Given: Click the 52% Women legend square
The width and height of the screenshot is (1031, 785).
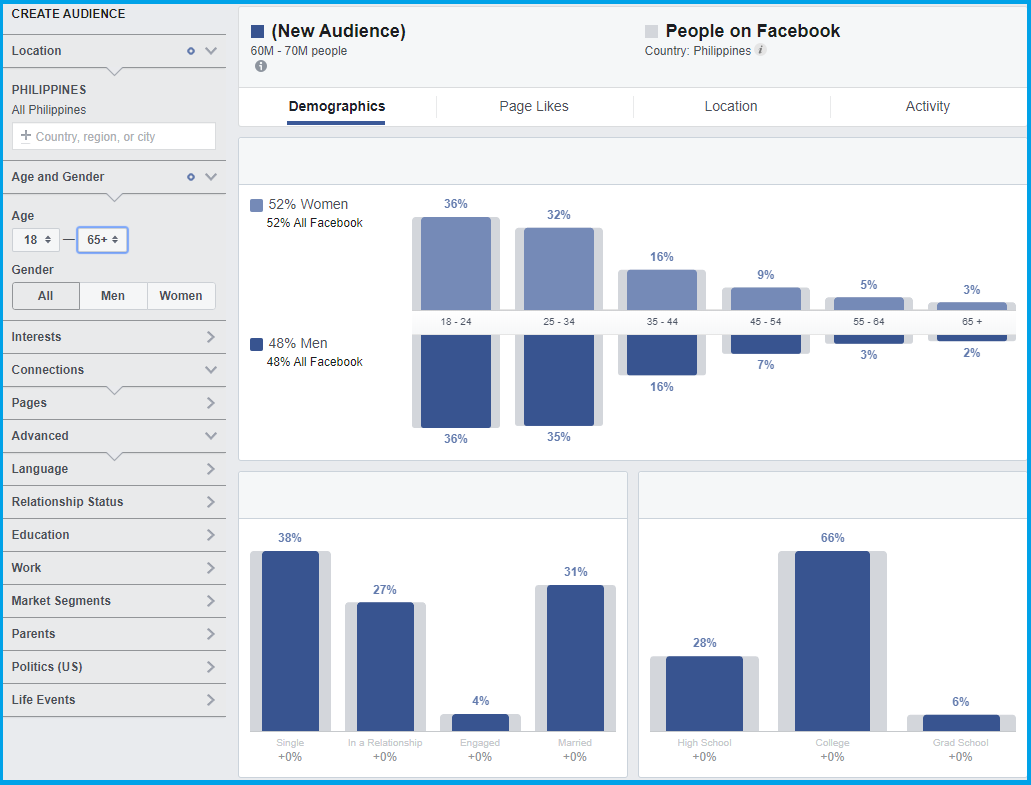Looking at the screenshot, I should (x=257, y=205).
